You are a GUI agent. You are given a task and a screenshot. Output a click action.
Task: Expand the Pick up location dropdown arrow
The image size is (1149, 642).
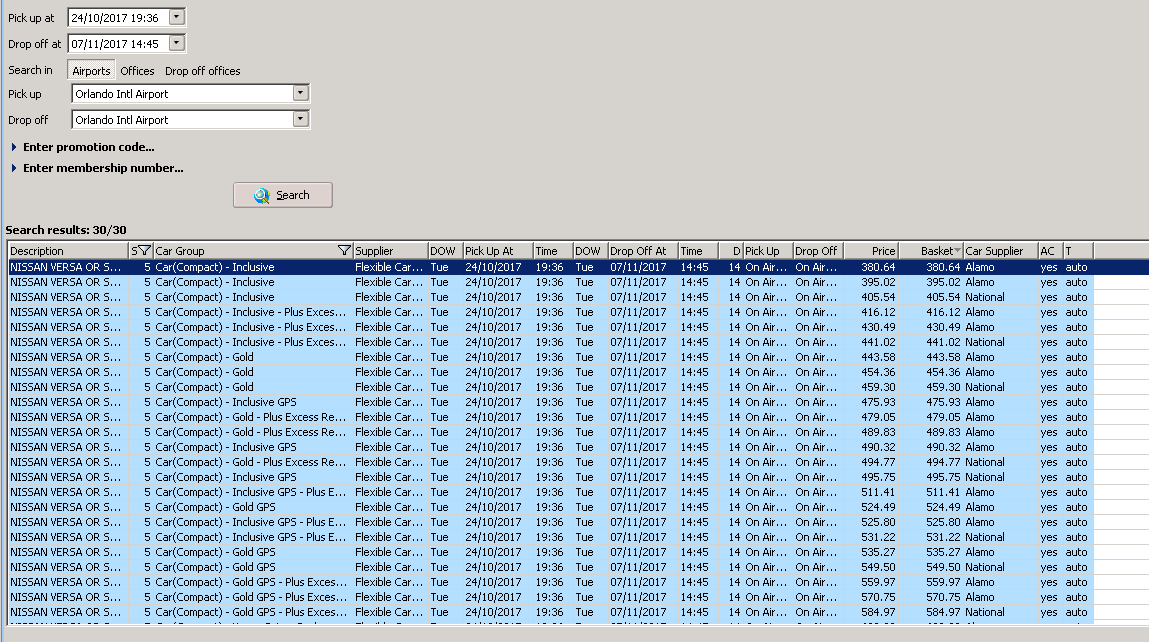[300, 93]
